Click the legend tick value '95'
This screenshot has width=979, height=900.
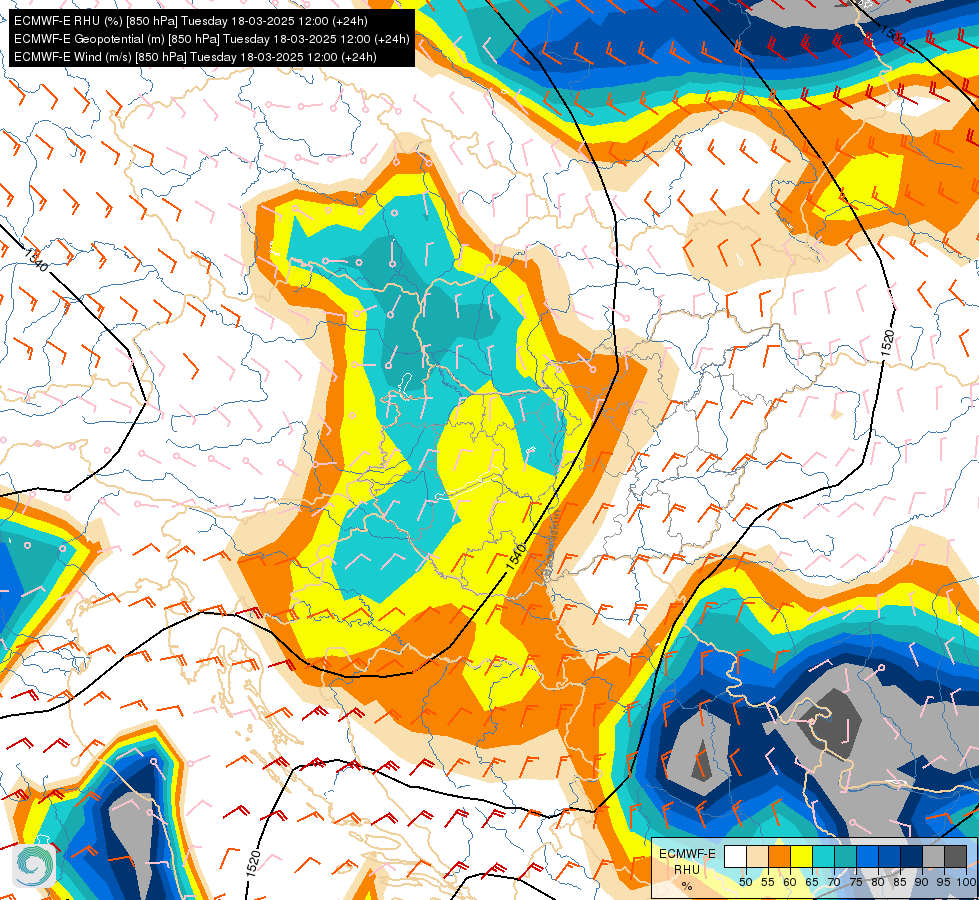tap(944, 882)
